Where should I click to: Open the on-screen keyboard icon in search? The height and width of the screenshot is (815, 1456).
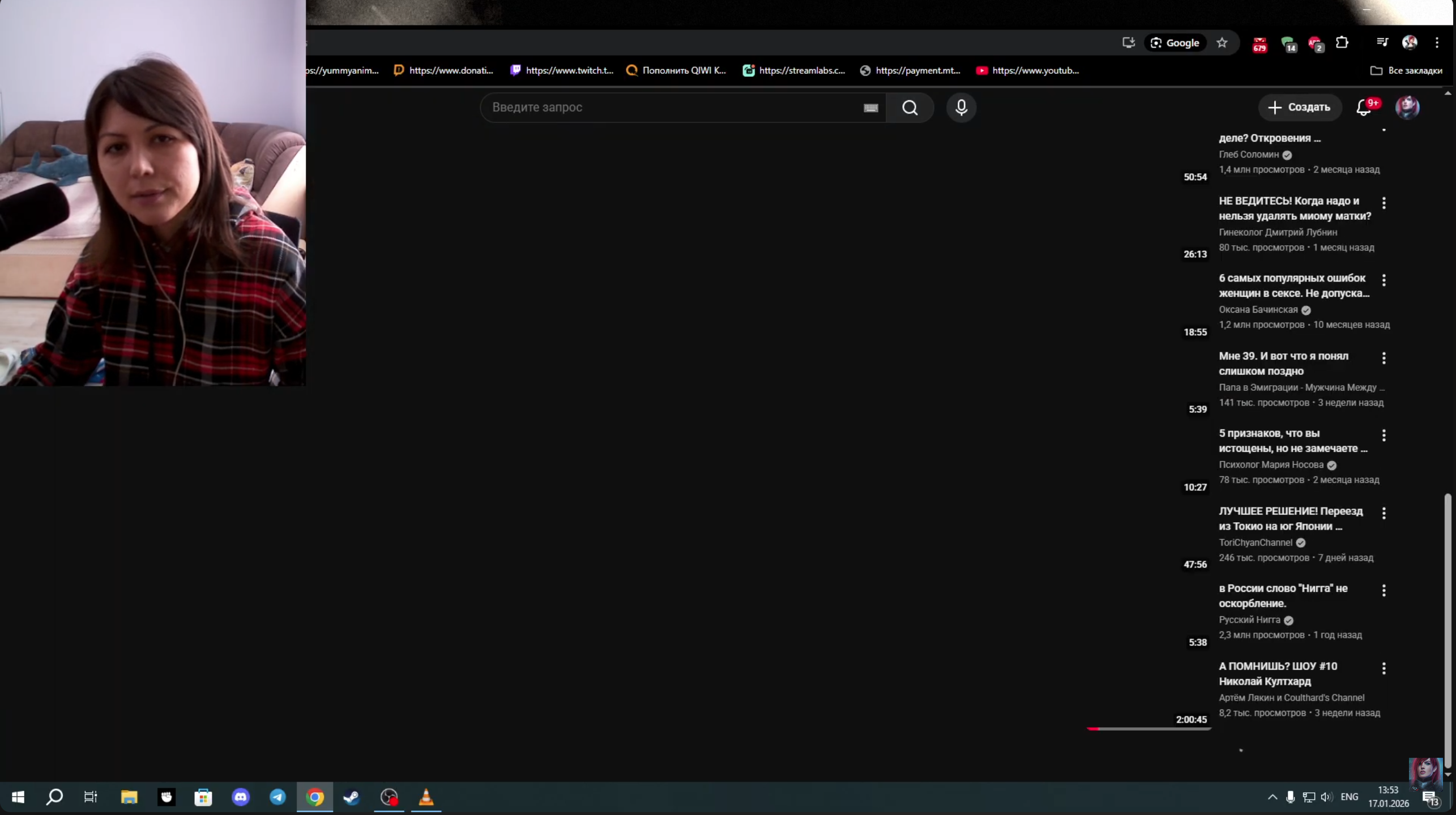coord(870,108)
